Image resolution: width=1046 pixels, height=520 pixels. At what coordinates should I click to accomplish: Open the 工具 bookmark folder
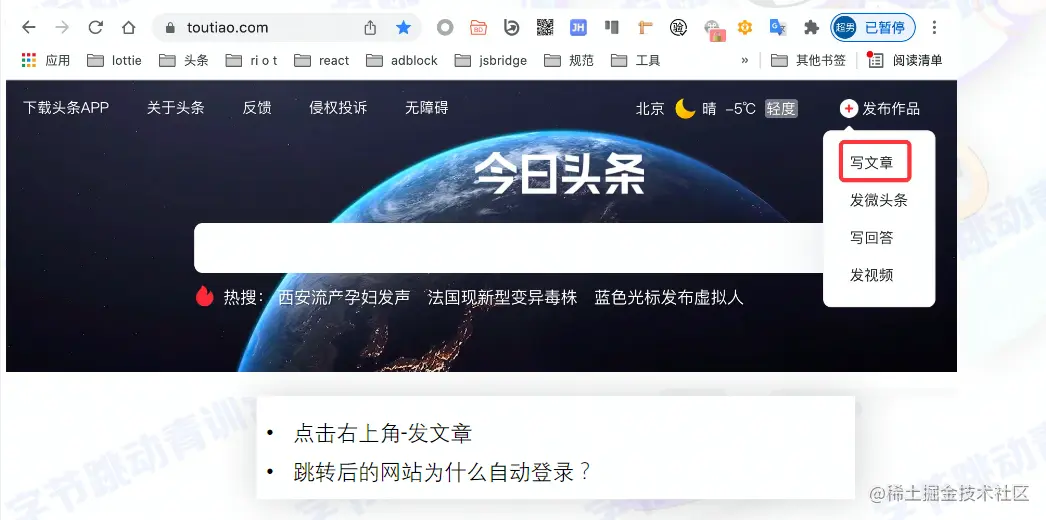635,60
